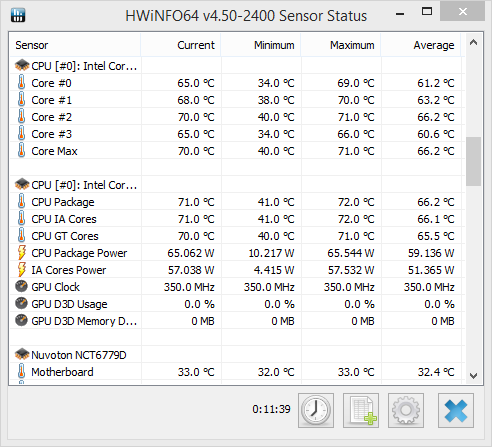Click the Maximum column header
Viewport: 492px width, 447px height.
click(341, 45)
